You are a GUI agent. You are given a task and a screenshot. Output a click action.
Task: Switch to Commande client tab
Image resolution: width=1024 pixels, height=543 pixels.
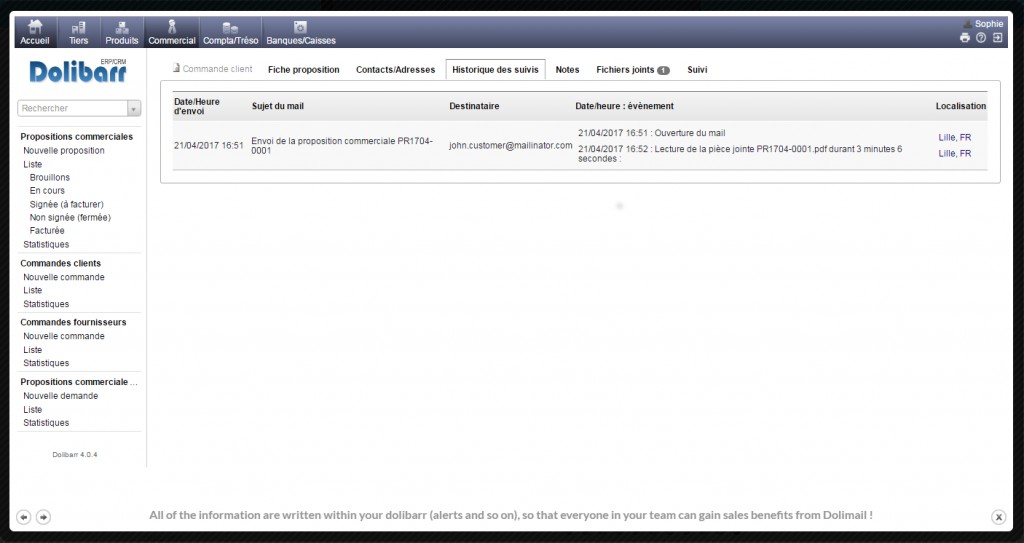(212, 69)
